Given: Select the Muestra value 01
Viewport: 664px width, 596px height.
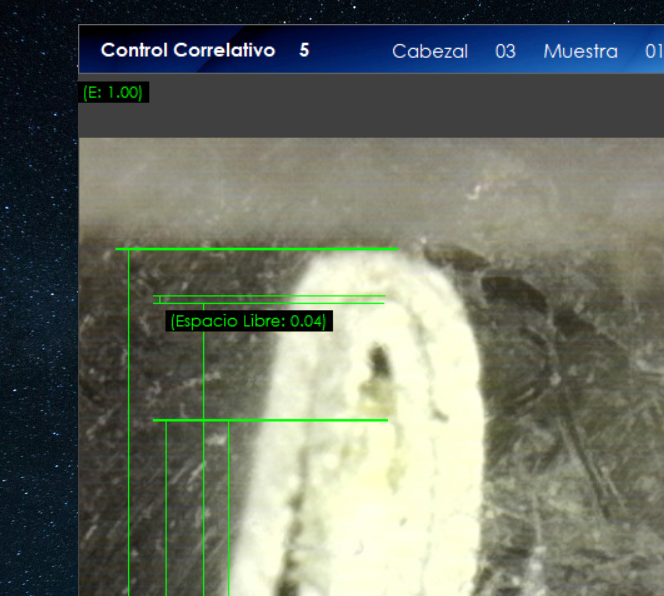Looking at the screenshot, I should point(652,51).
